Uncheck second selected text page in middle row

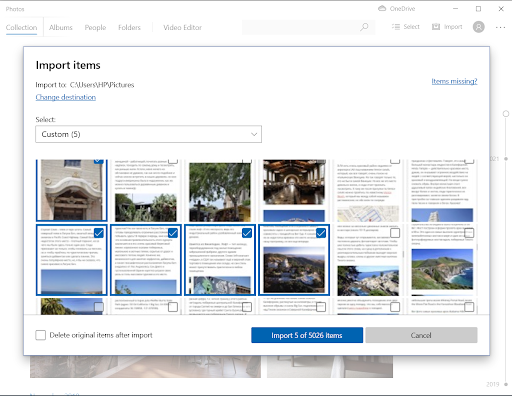tap(173, 233)
